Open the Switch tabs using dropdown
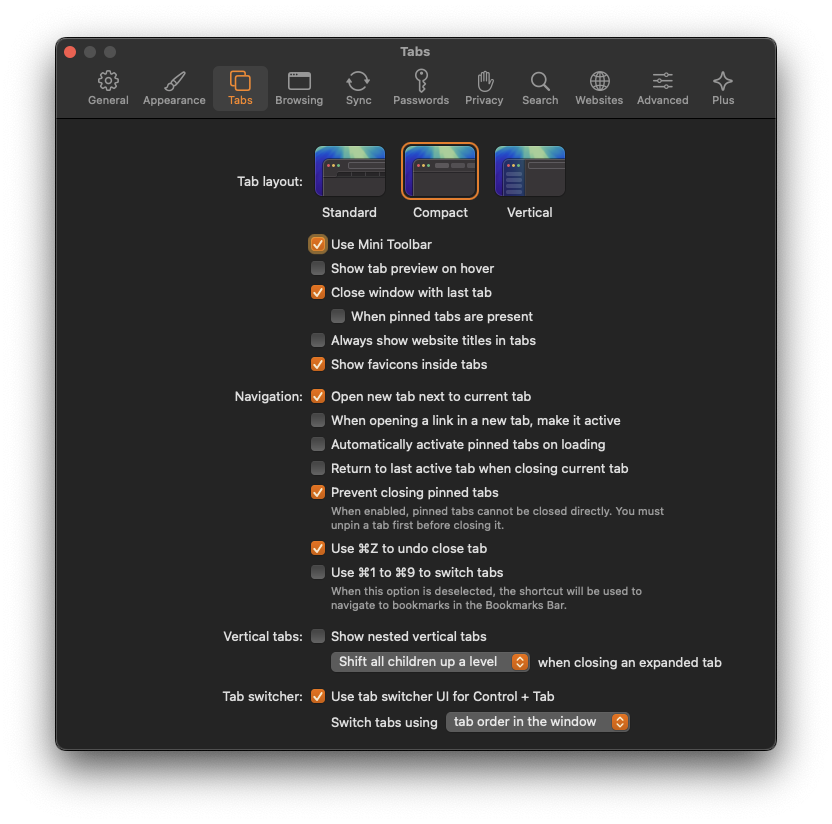The width and height of the screenshot is (832, 824). click(x=537, y=722)
